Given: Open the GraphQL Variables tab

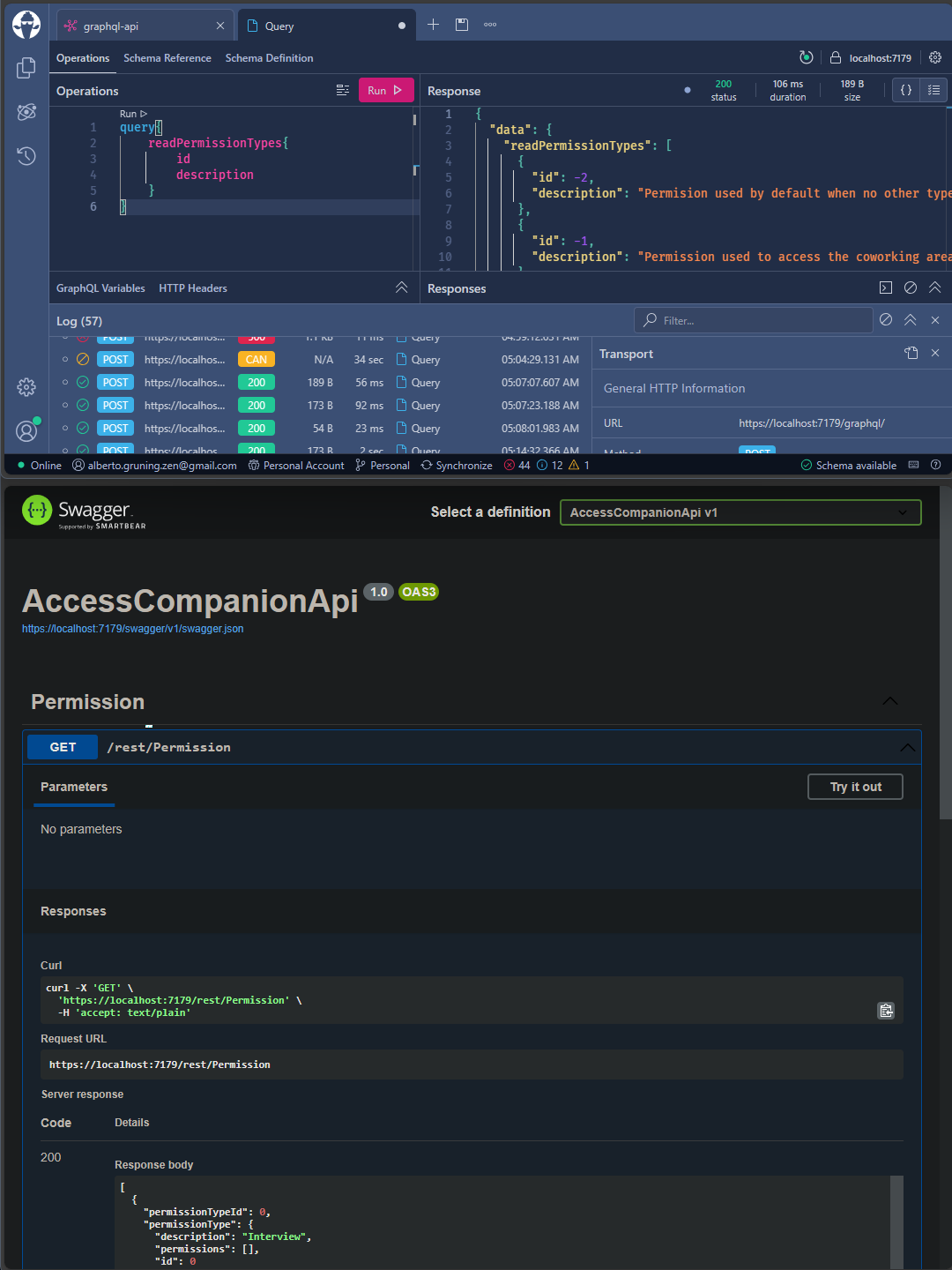Looking at the screenshot, I should click(100, 288).
